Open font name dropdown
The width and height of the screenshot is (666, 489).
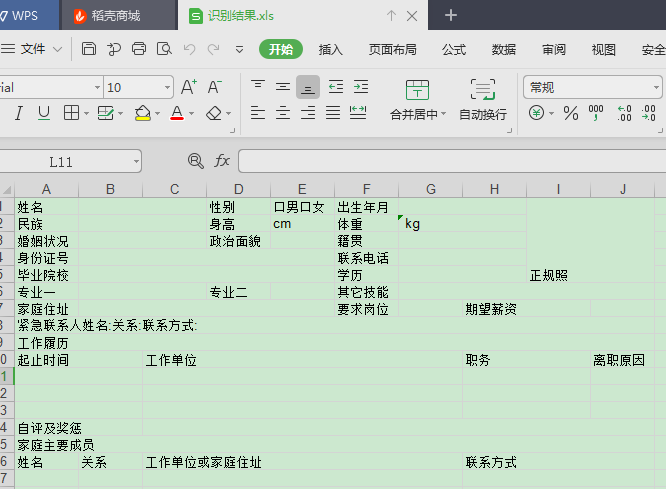pos(97,88)
